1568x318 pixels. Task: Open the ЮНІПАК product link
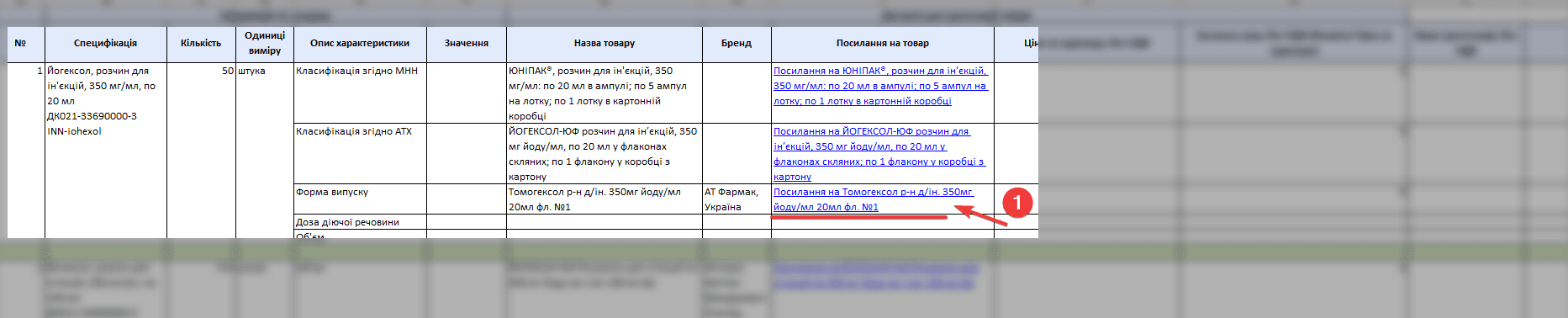880,86
